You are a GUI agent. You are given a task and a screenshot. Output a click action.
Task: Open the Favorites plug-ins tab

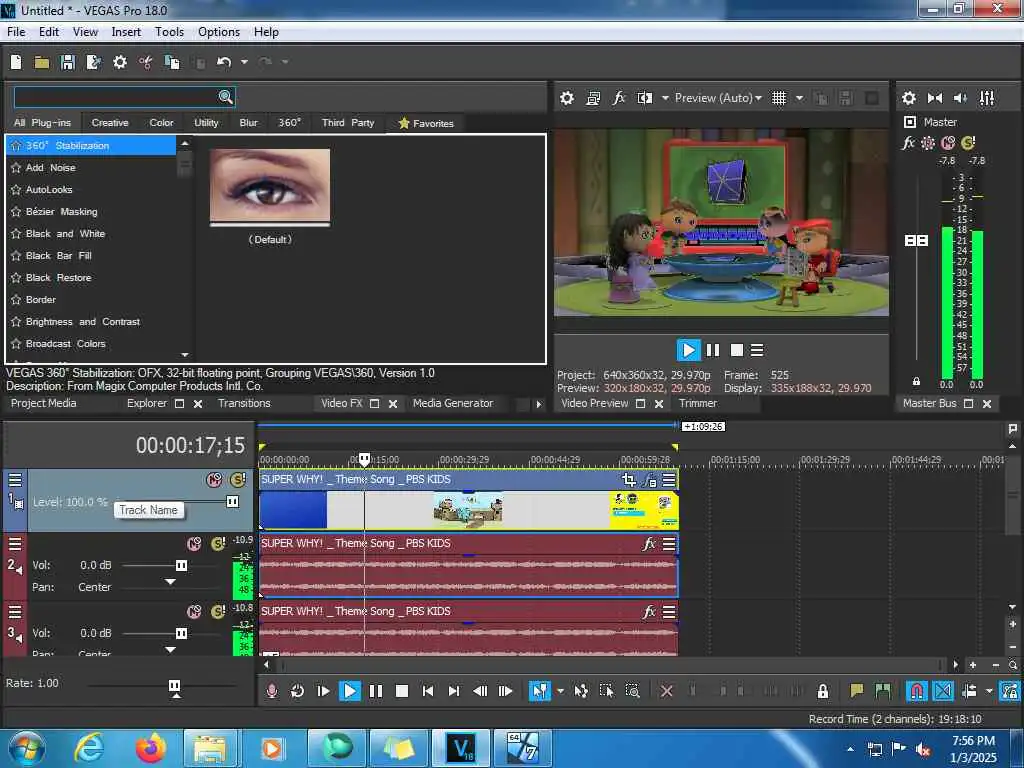426,123
